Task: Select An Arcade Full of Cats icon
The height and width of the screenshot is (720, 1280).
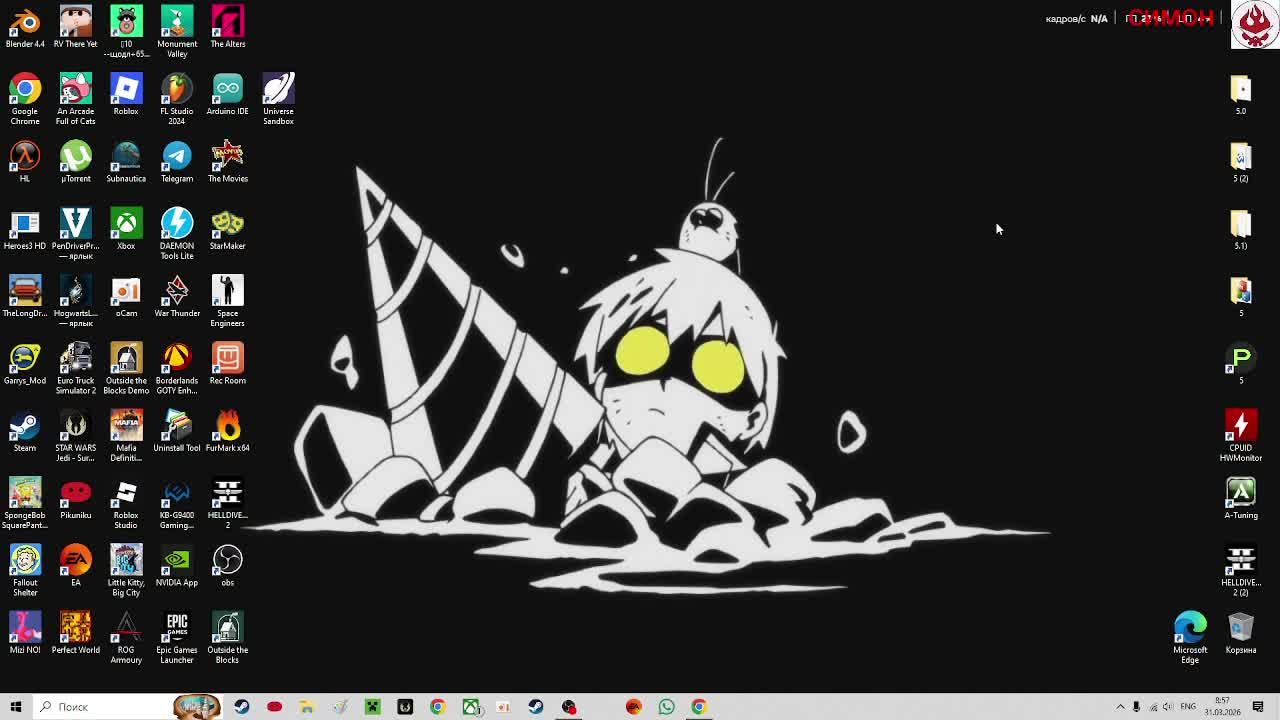Action: (x=76, y=99)
